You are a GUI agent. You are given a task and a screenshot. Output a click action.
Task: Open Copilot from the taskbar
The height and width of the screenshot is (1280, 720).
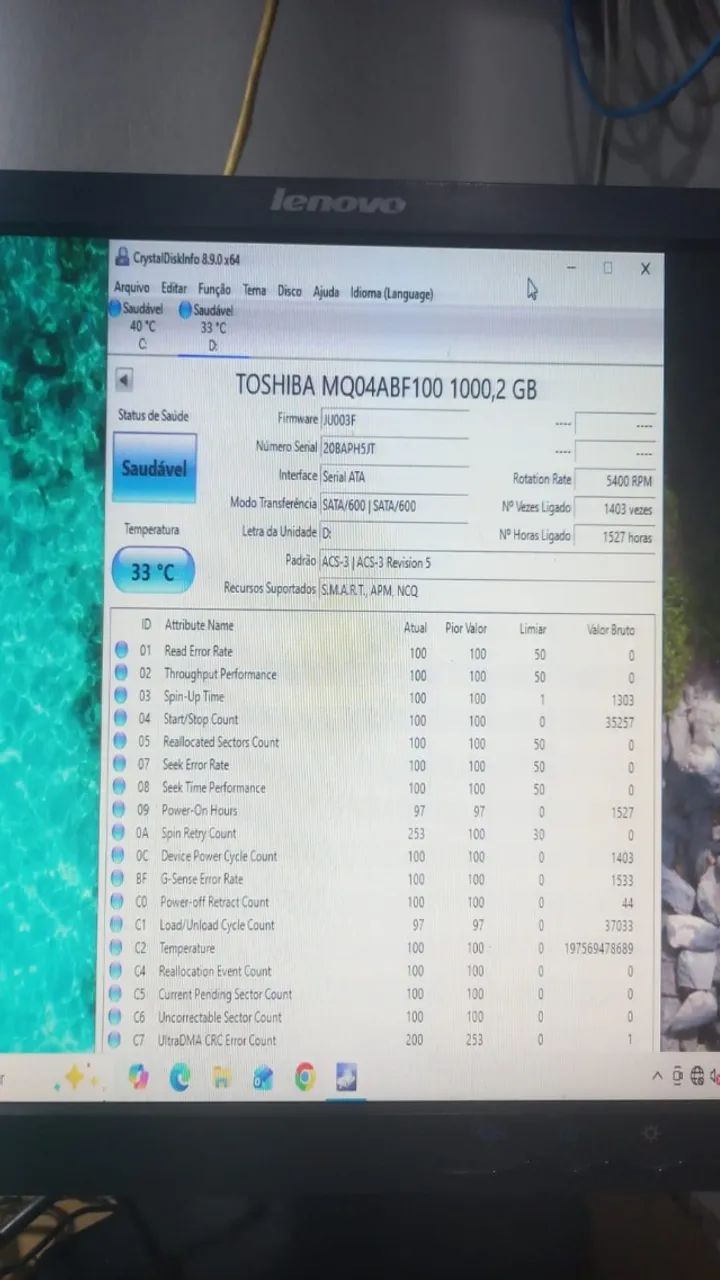pos(139,1076)
